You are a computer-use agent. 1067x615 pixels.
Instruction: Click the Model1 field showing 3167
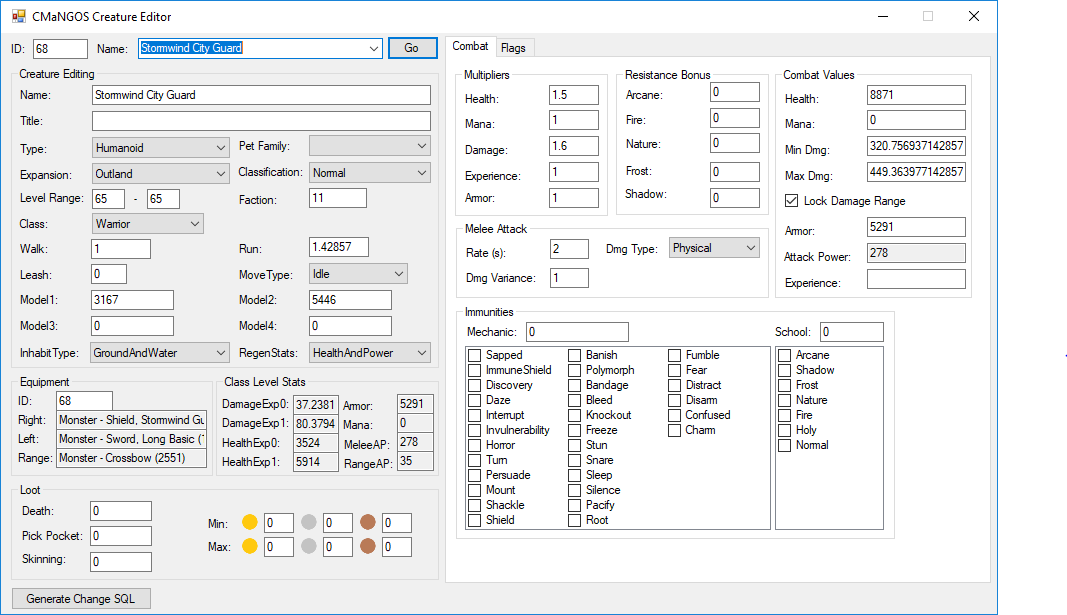(x=132, y=299)
